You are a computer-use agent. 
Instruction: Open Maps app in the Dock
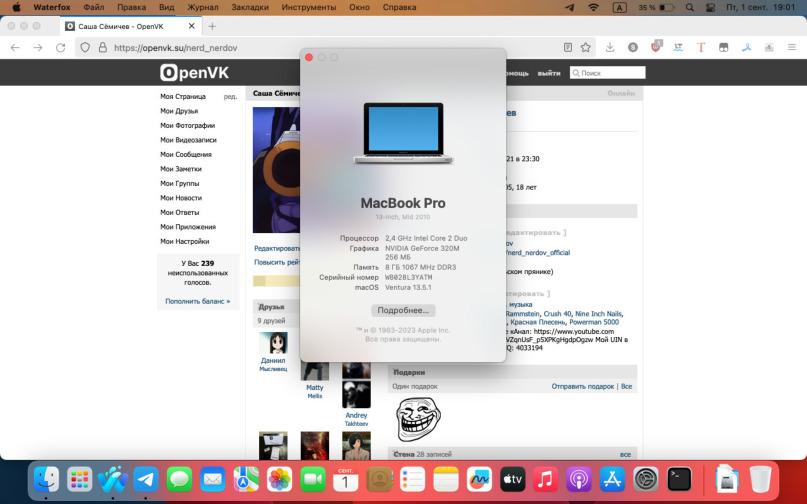(x=246, y=480)
